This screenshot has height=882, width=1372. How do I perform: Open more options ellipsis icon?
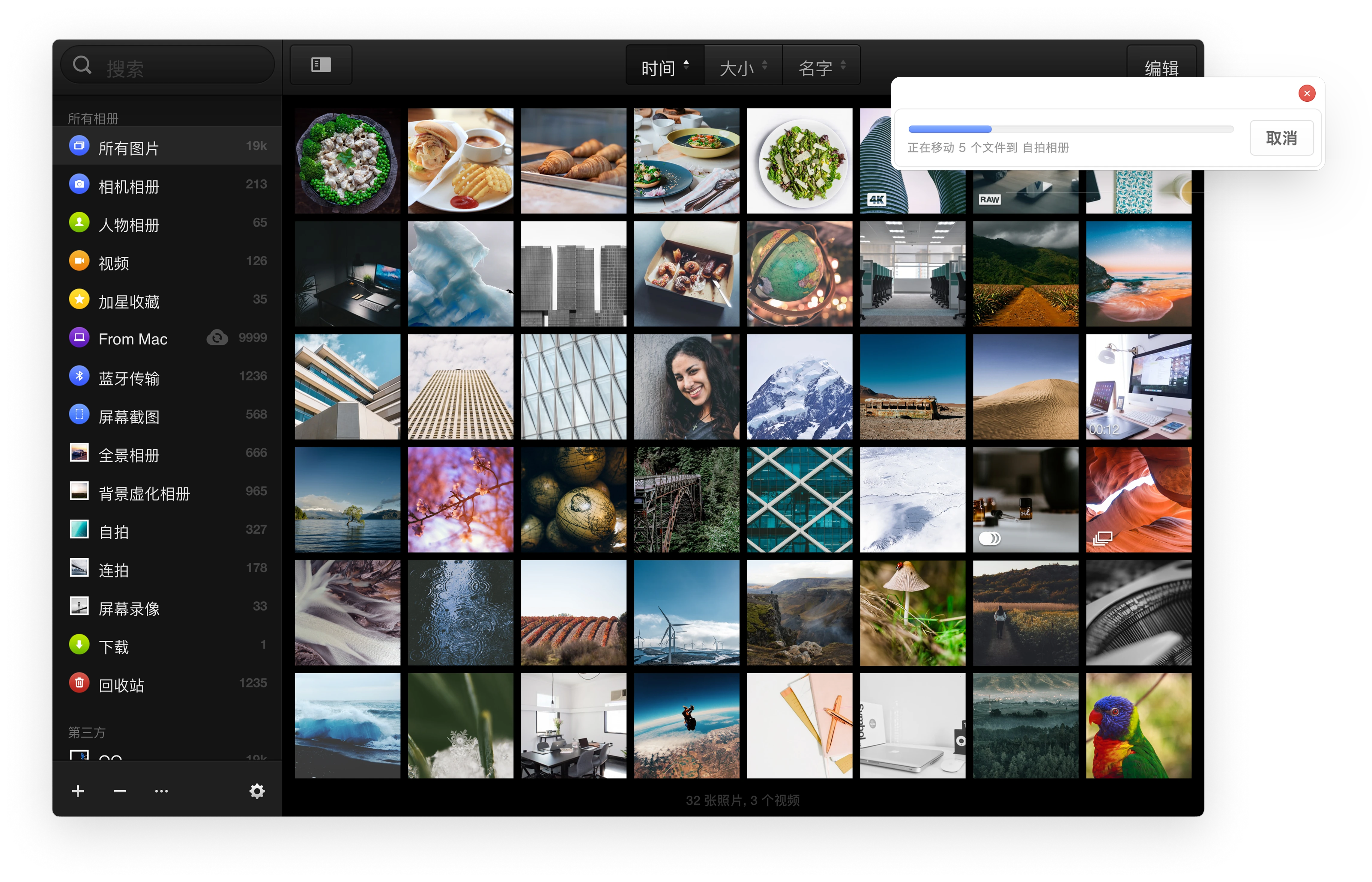[162, 791]
